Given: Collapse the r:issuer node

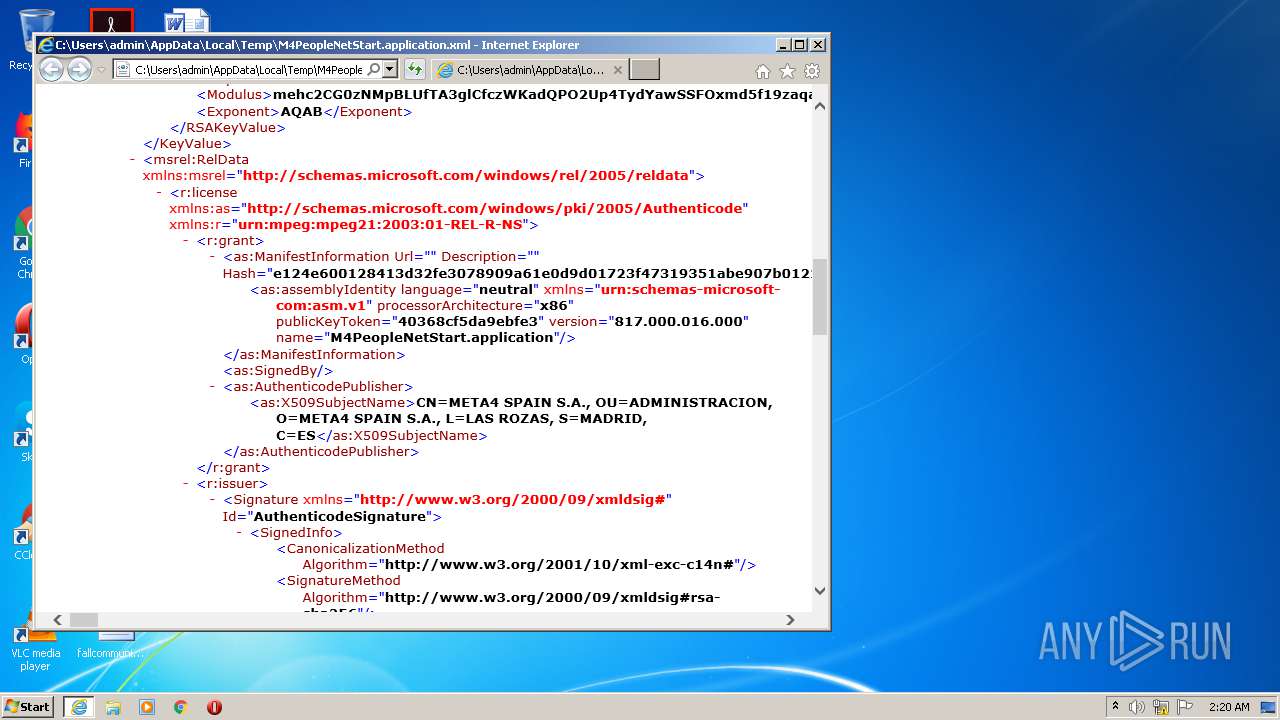Looking at the screenshot, I should pyautogui.click(x=185, y=483).
